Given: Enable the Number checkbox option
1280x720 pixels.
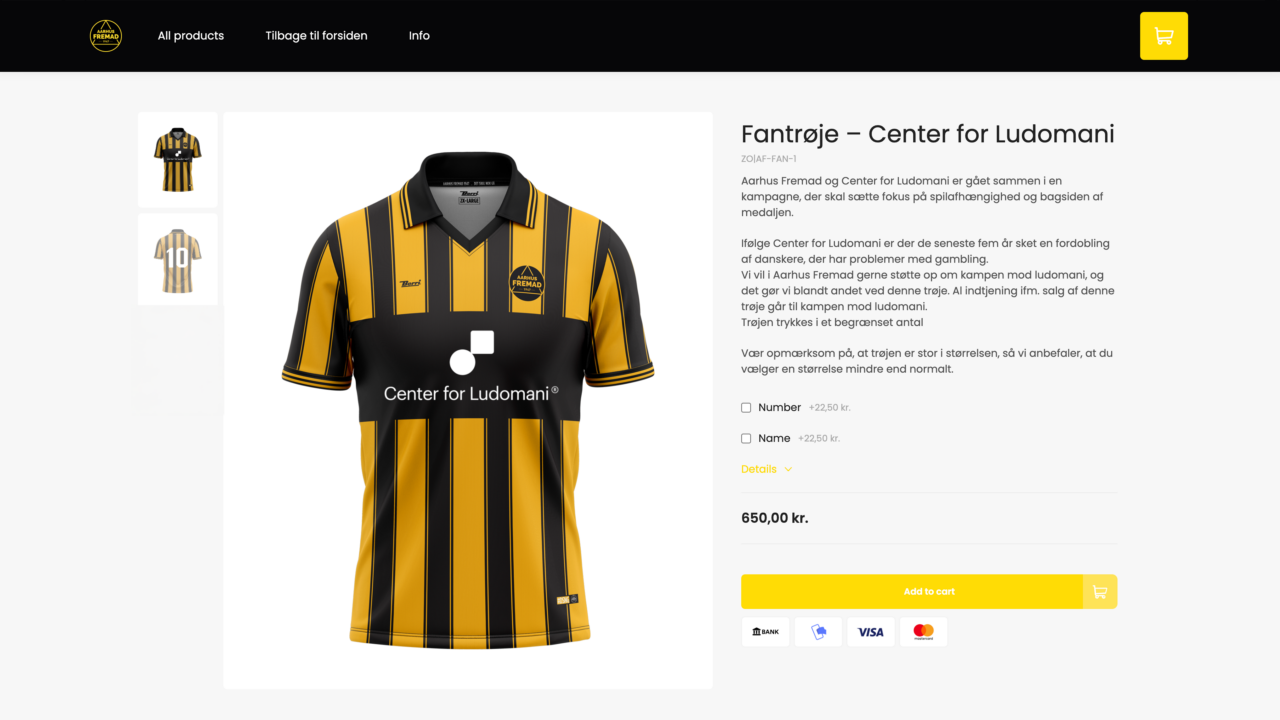Looking at the screenshot, I should click(x=746, y=408).
